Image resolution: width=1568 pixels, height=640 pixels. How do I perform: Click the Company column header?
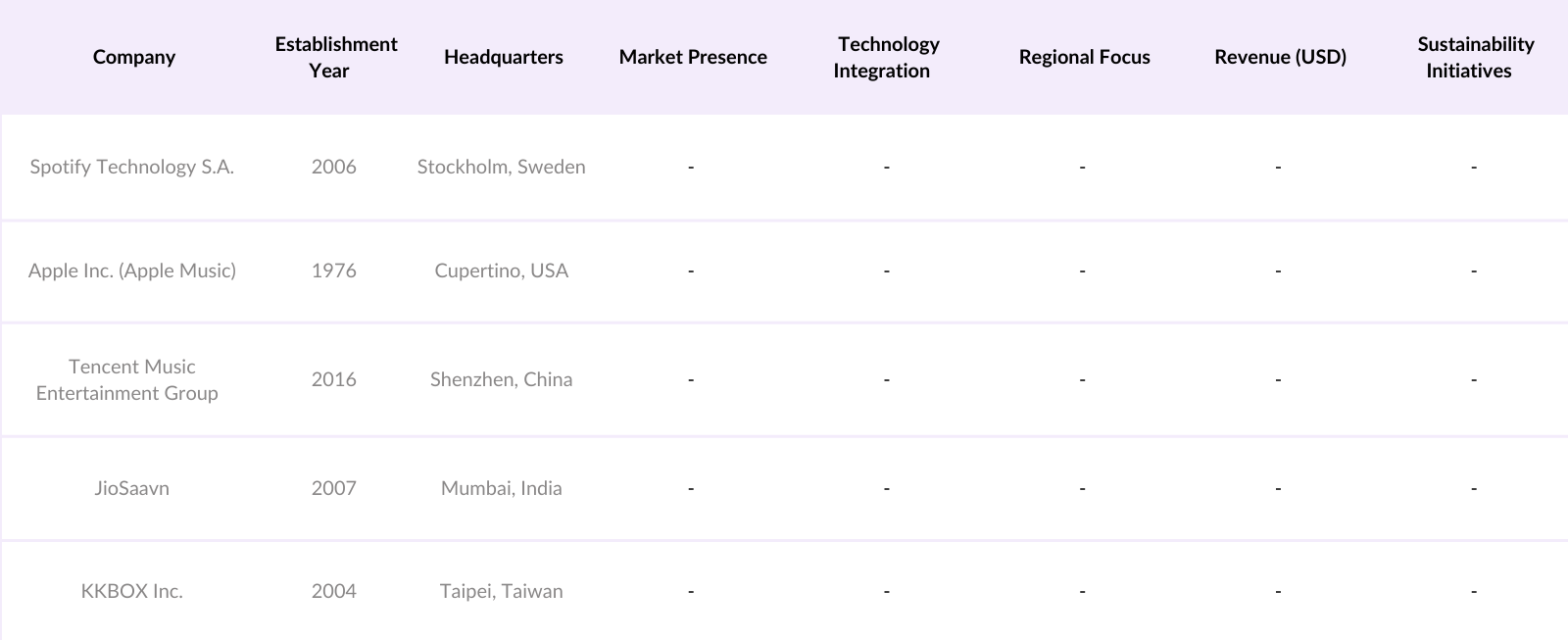coord(134,57)
